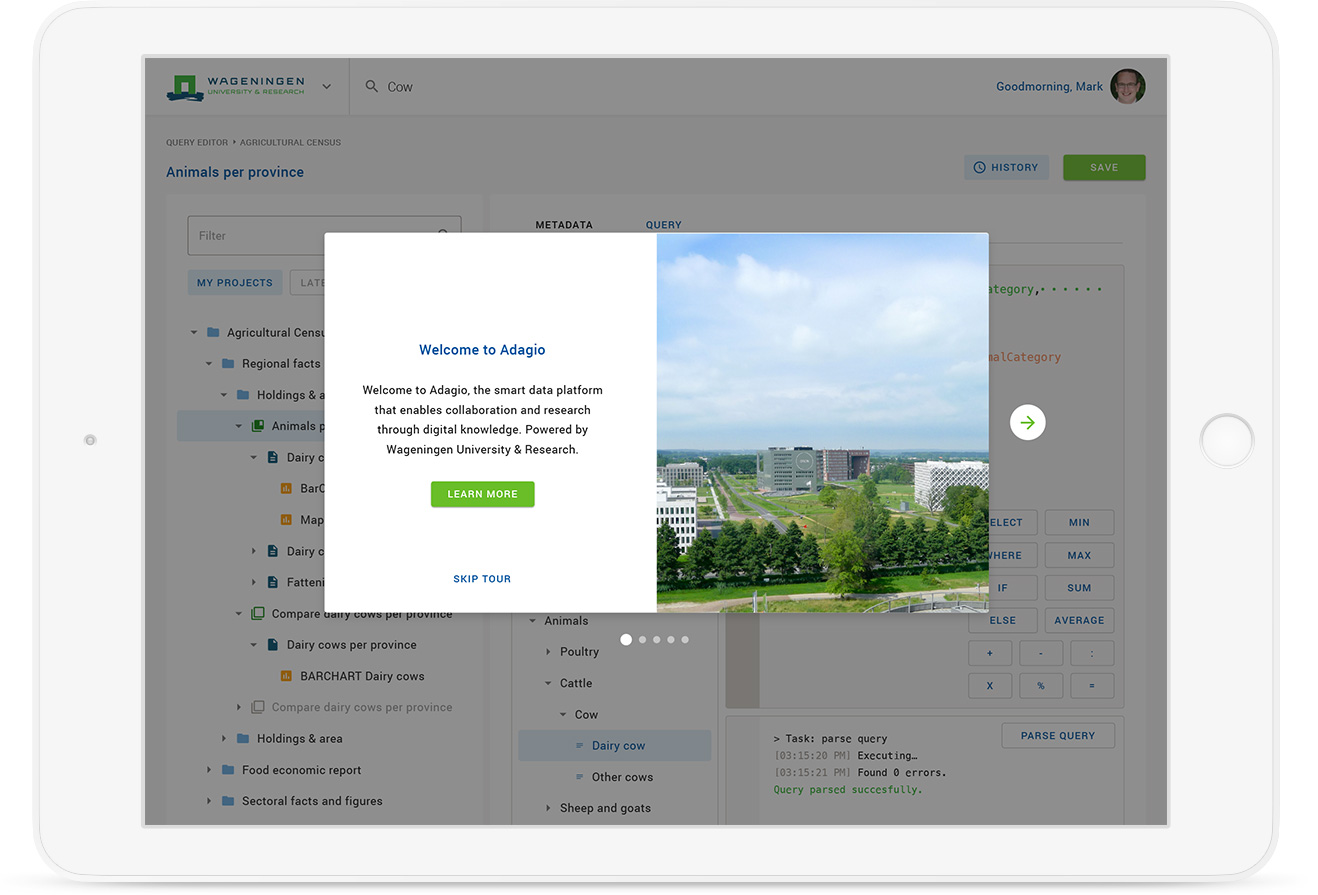
Task: Insert the MAX function
Action: pos(1079,555)
